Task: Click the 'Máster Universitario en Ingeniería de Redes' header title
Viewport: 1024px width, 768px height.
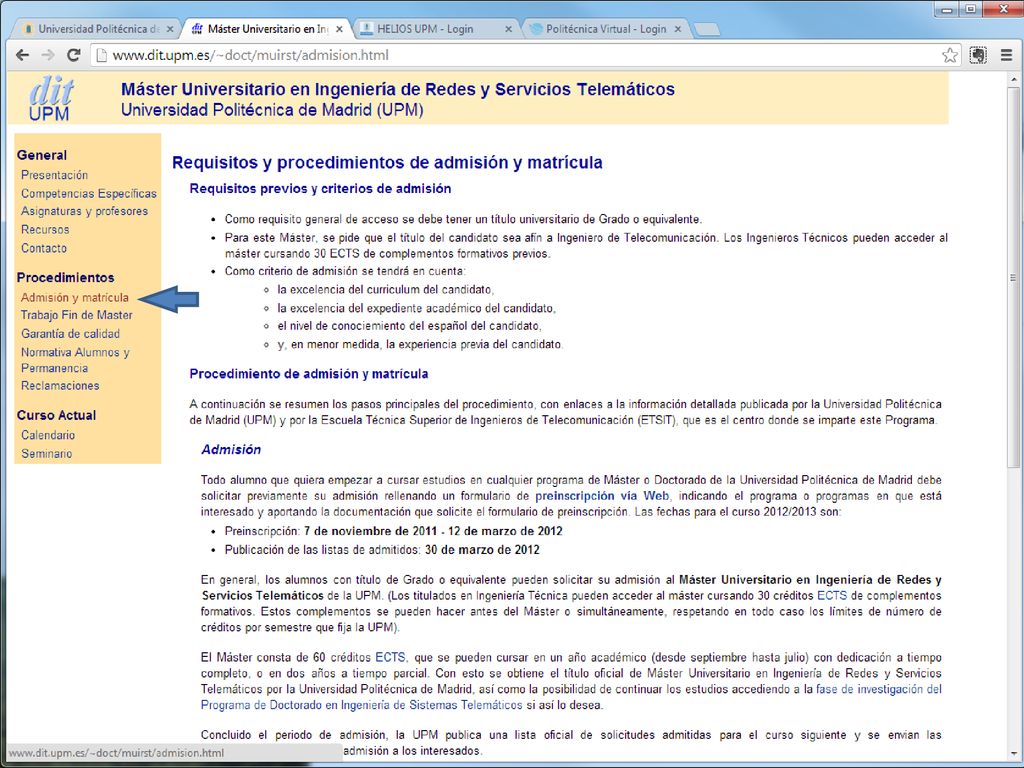Action: [x=398, y=89]
